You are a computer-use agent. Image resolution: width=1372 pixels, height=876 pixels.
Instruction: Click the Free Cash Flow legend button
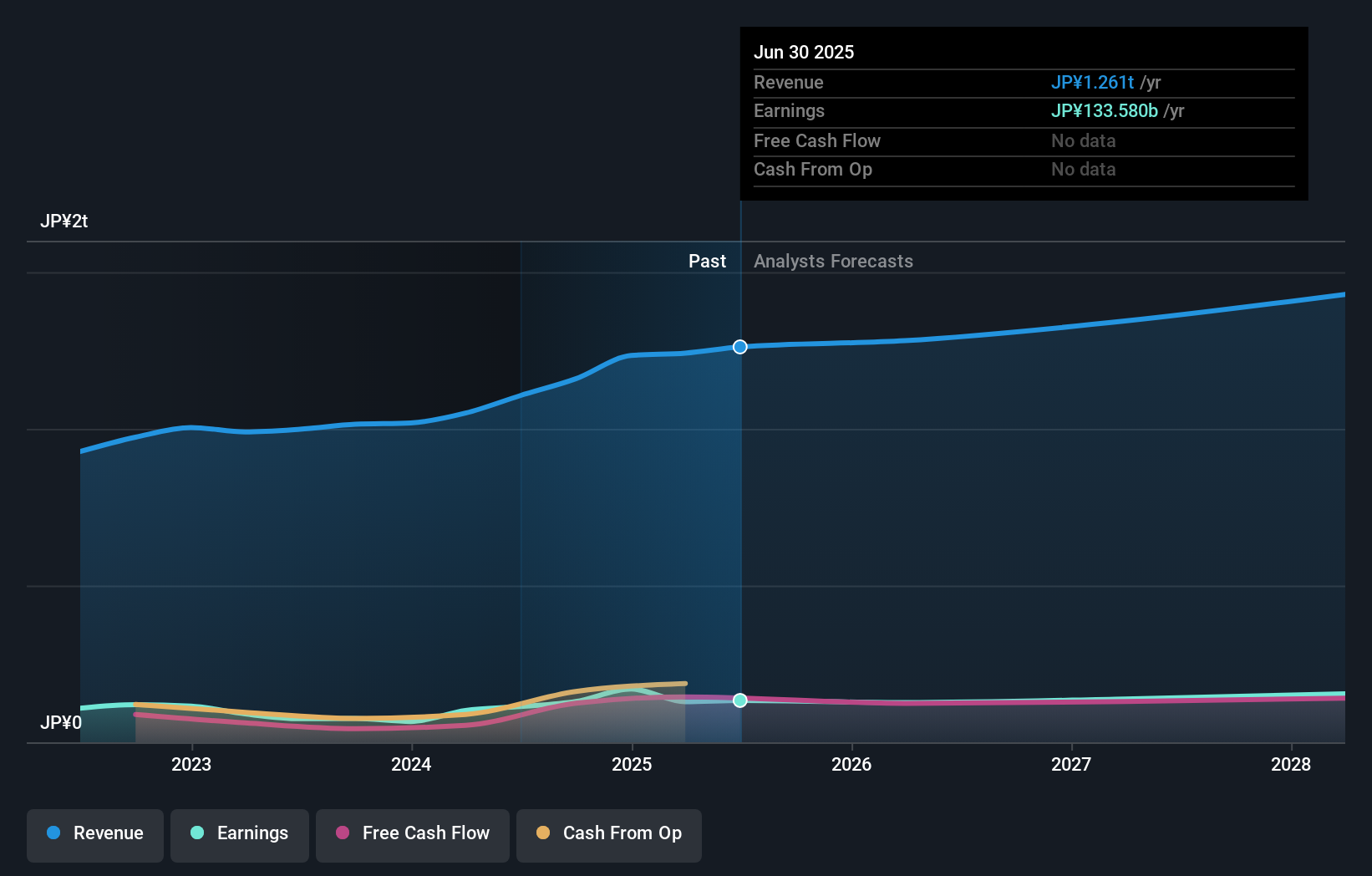tap(412, 834)
